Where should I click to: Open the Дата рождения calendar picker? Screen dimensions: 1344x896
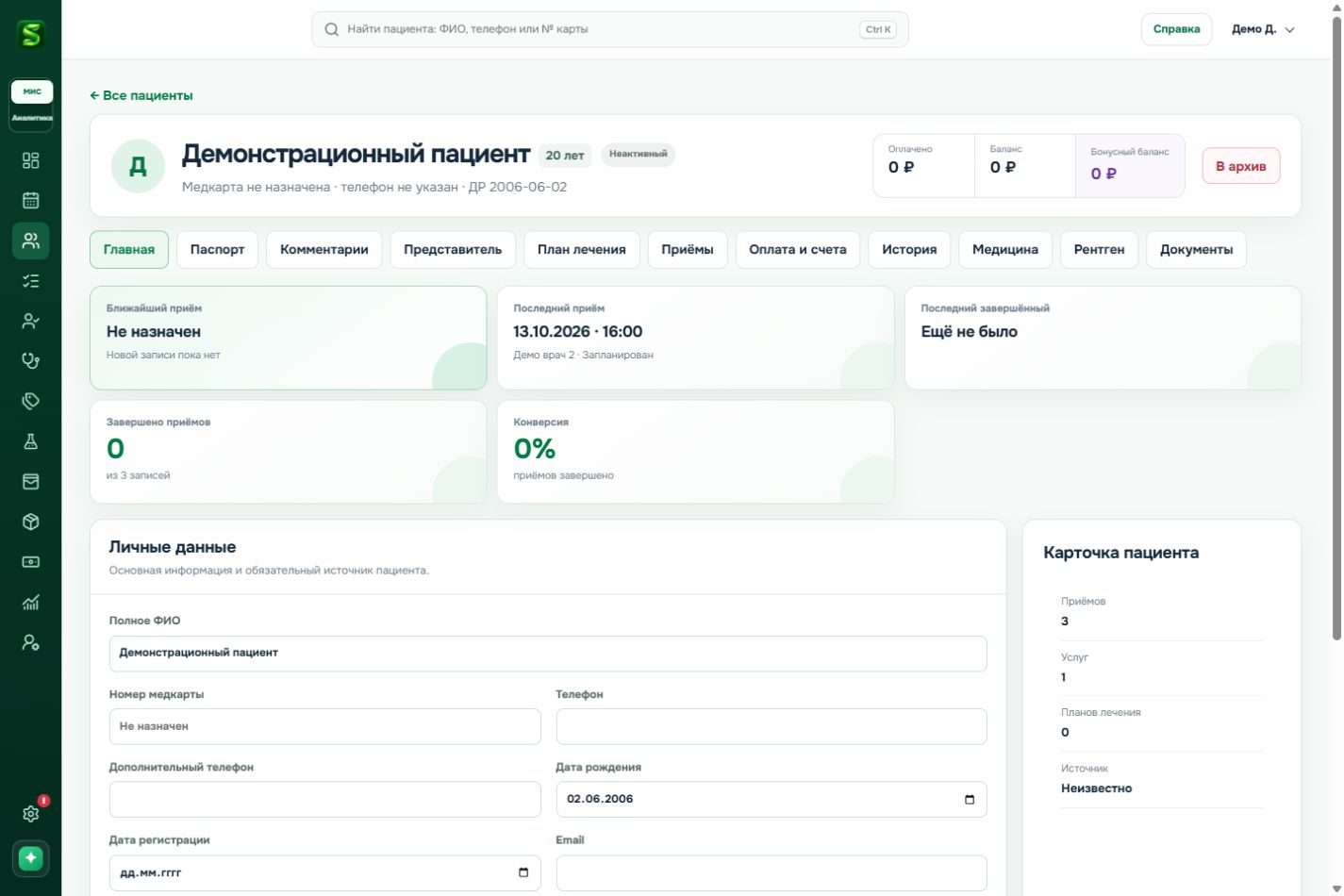click(969, 799)
